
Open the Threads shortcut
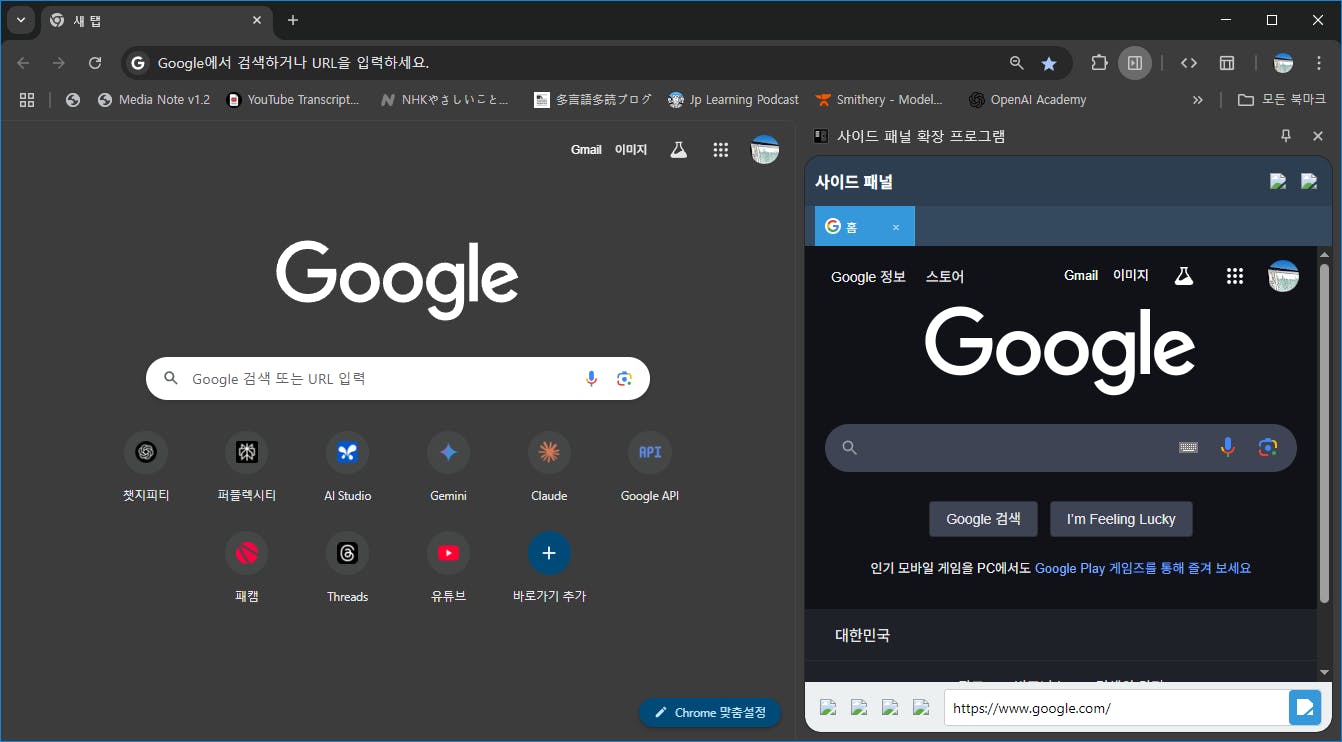347,569
